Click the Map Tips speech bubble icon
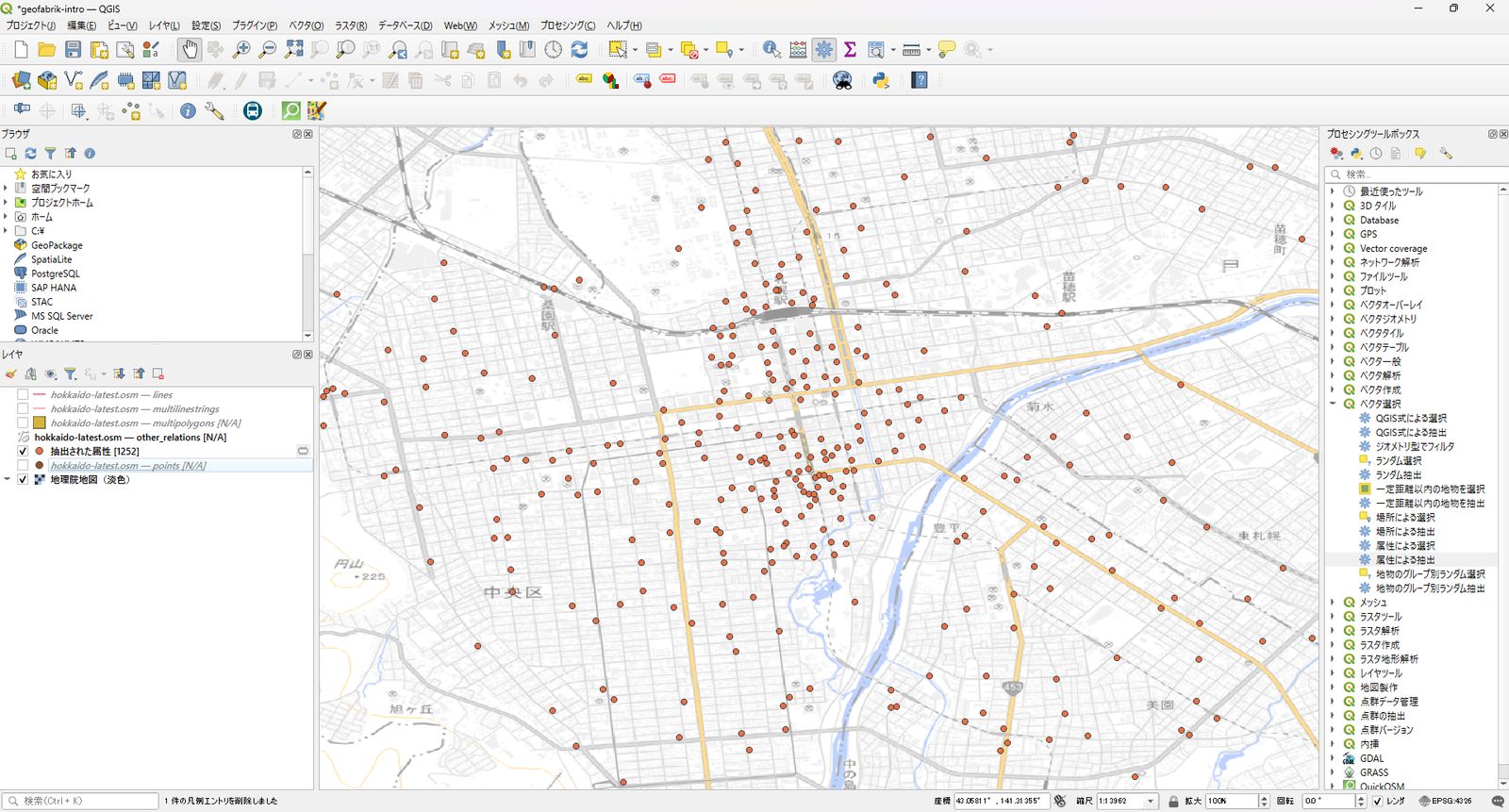Screen dimensions: 1509x812 click(x=947, y=50)
